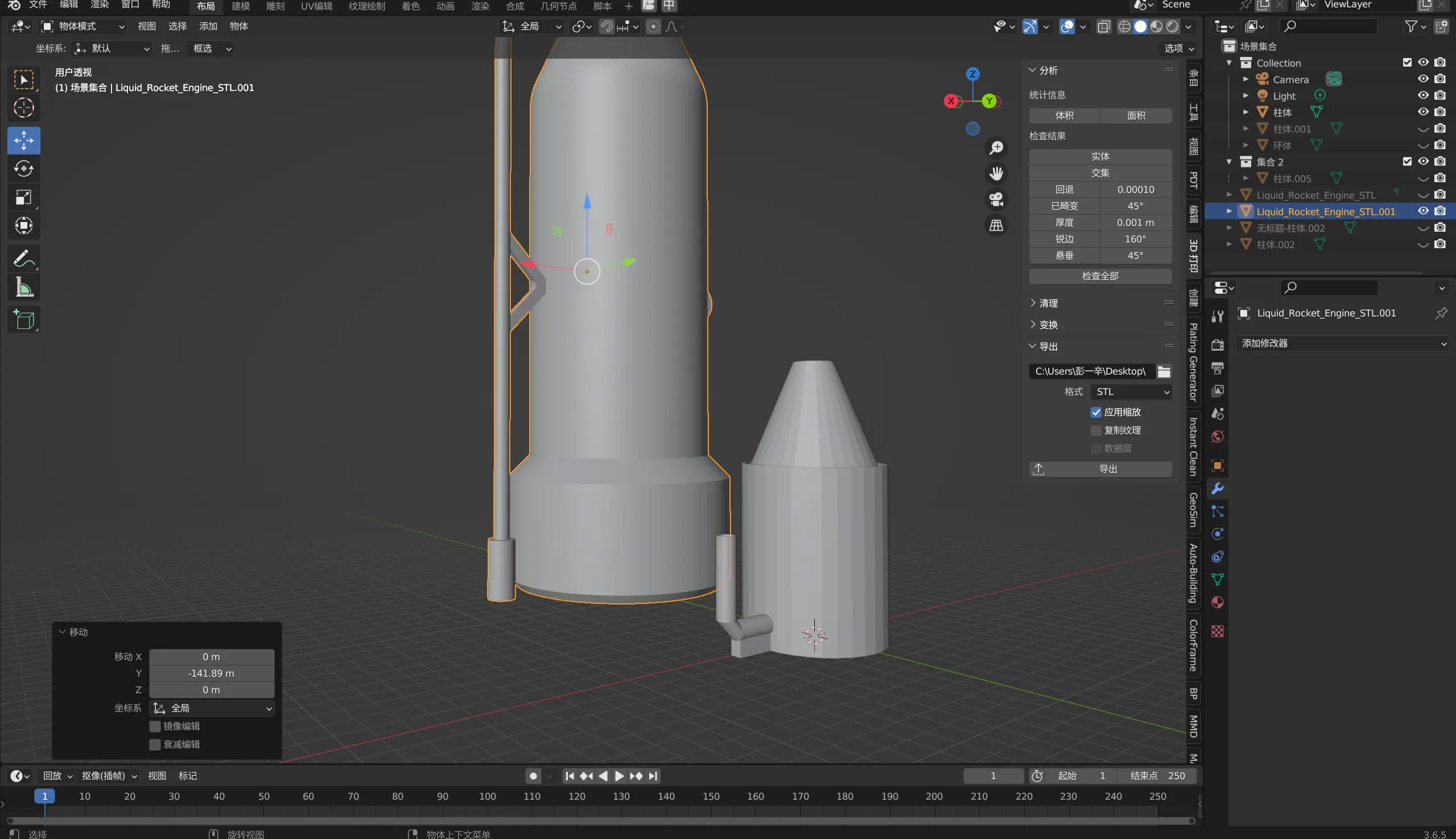Switch to wireframe viewport shading
1456x839 pixels.
coord(1124,27)
